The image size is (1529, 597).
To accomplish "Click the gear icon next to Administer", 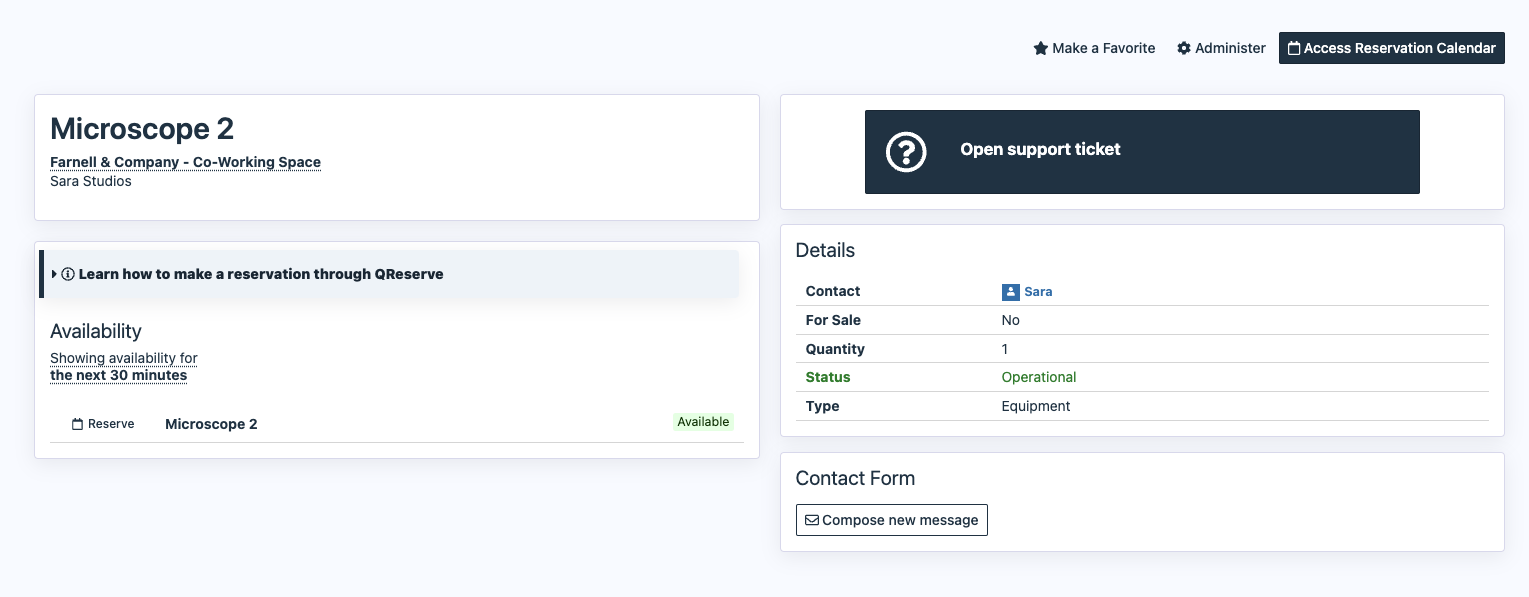I will [x=1184, y=48].
